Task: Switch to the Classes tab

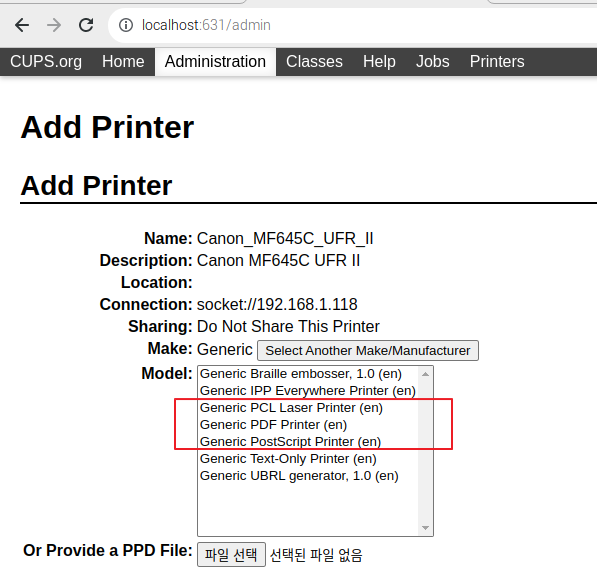Action: [314, 62]
